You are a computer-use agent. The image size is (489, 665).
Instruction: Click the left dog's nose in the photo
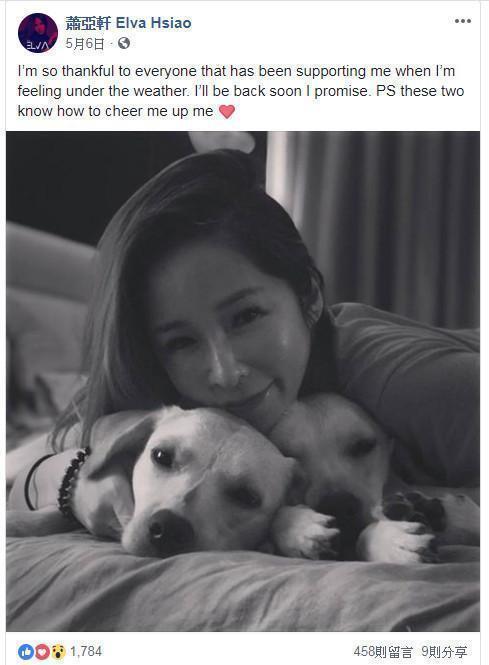coord(168,530)
